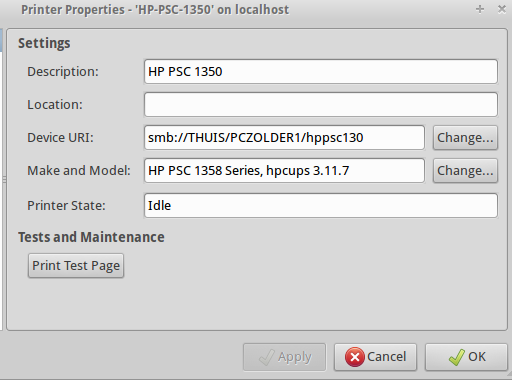Click the Printer State field showing Idle

(x=321, y=205)
